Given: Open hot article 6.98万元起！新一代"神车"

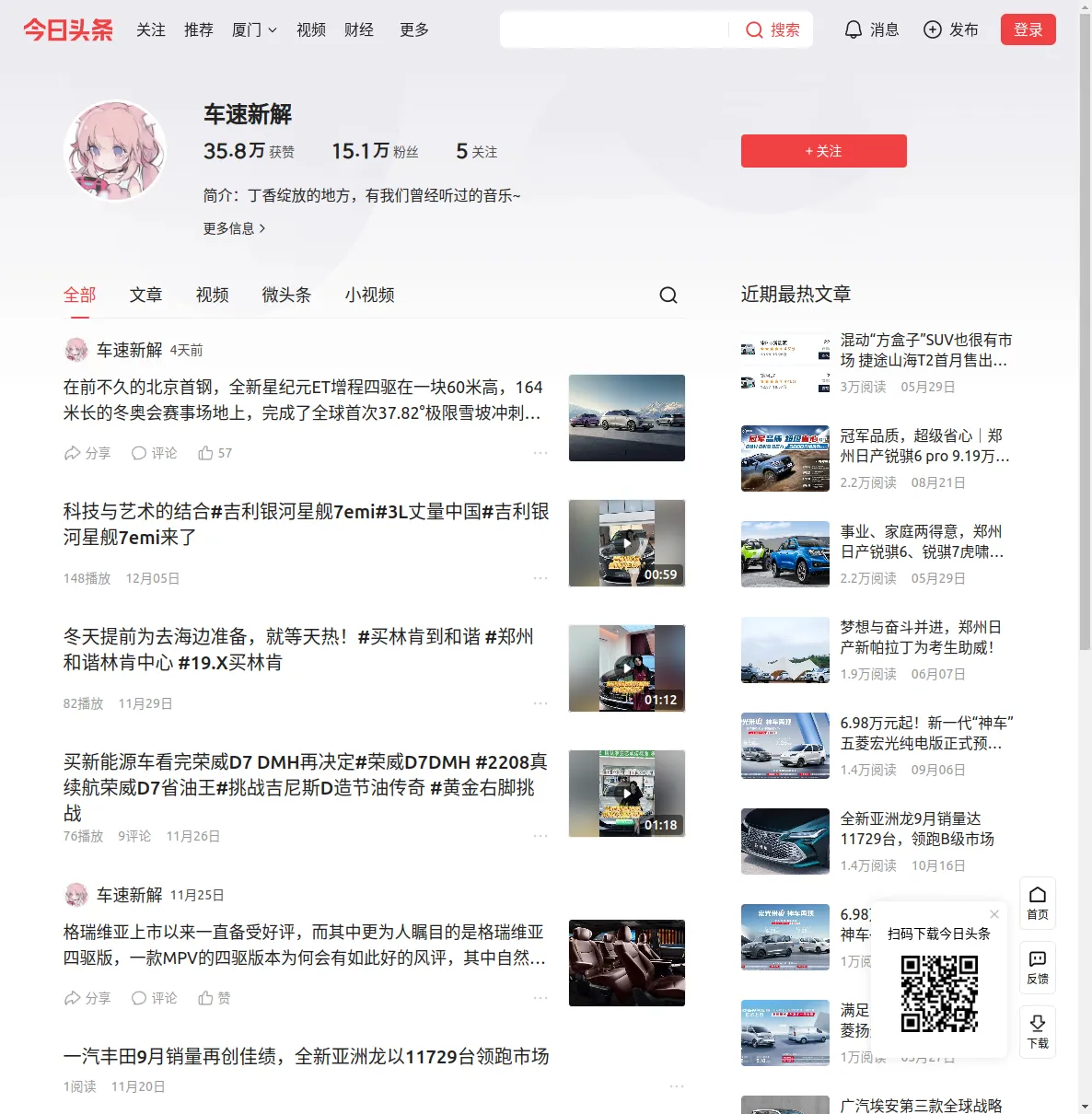Looking at the screenshot, I should pos(927,733).
